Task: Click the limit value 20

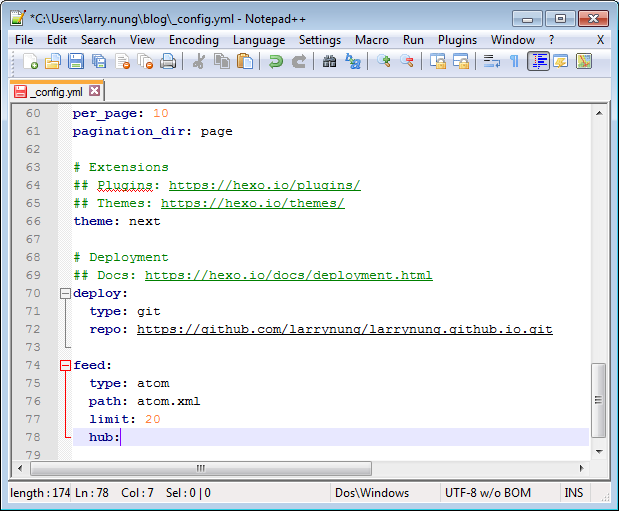Action: pyautogui.click(x=152, y=419)
